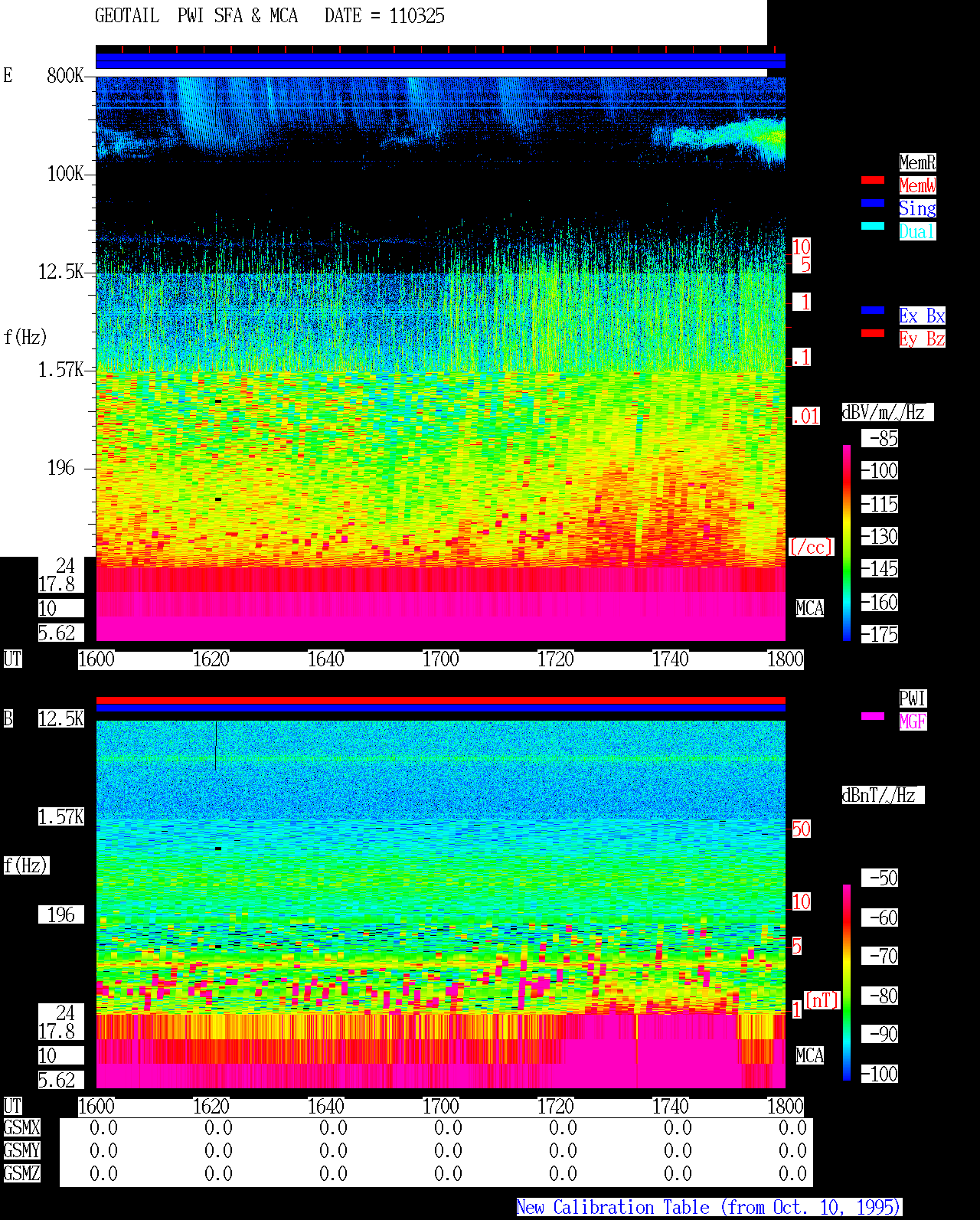The image size is (980, 1220).
Task: Click the red 50 nT tick label
Action: (x=801, y=829)
